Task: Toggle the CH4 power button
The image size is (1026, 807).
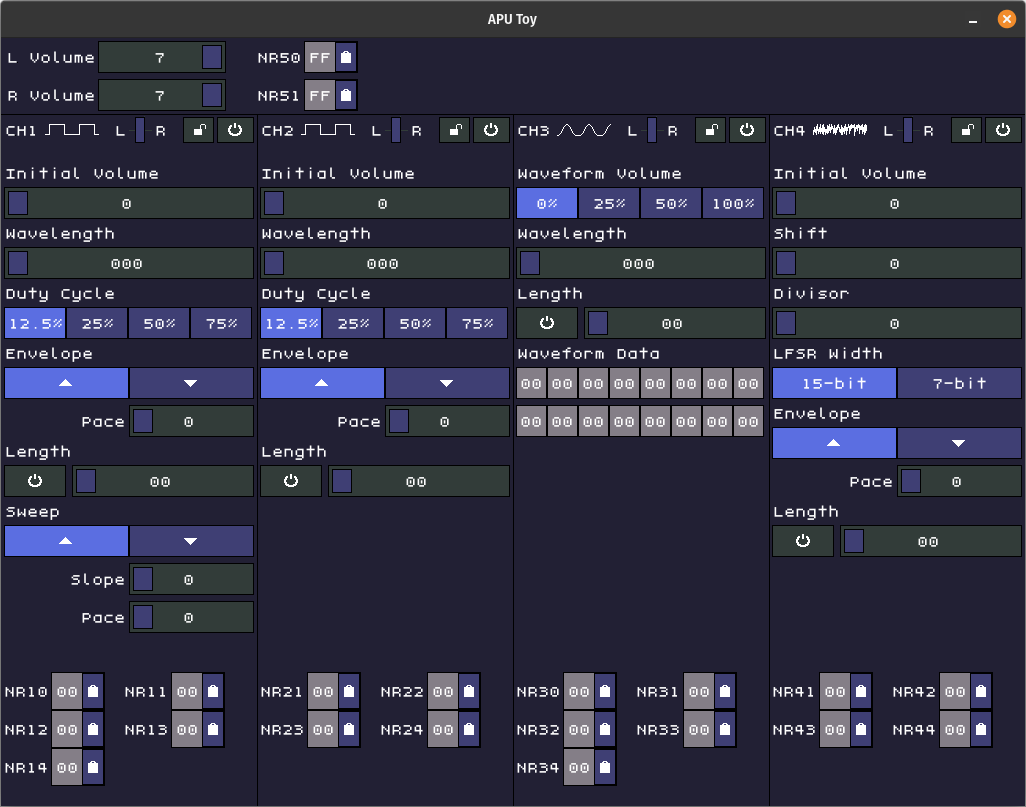Action: (x=1002, y=130)
